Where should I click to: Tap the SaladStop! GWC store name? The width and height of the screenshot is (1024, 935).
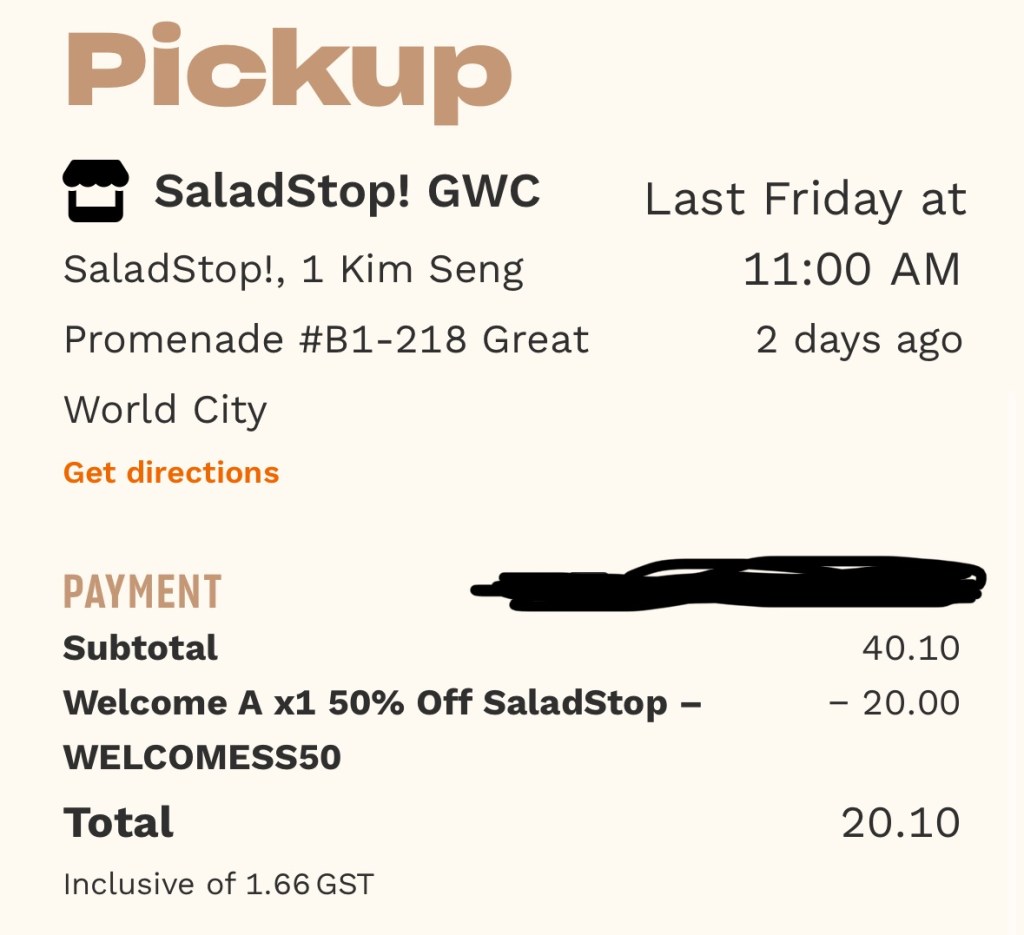pos(347,190)
